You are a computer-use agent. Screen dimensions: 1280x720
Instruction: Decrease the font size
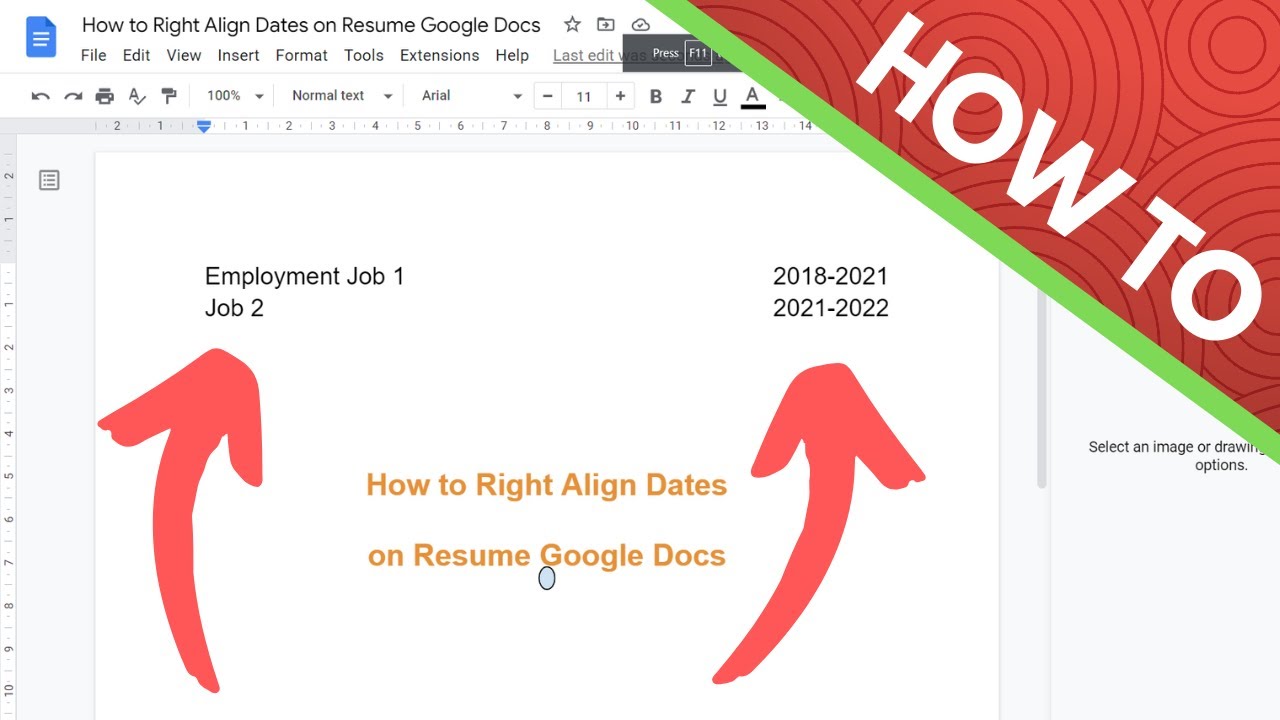[x=548, y=96]
